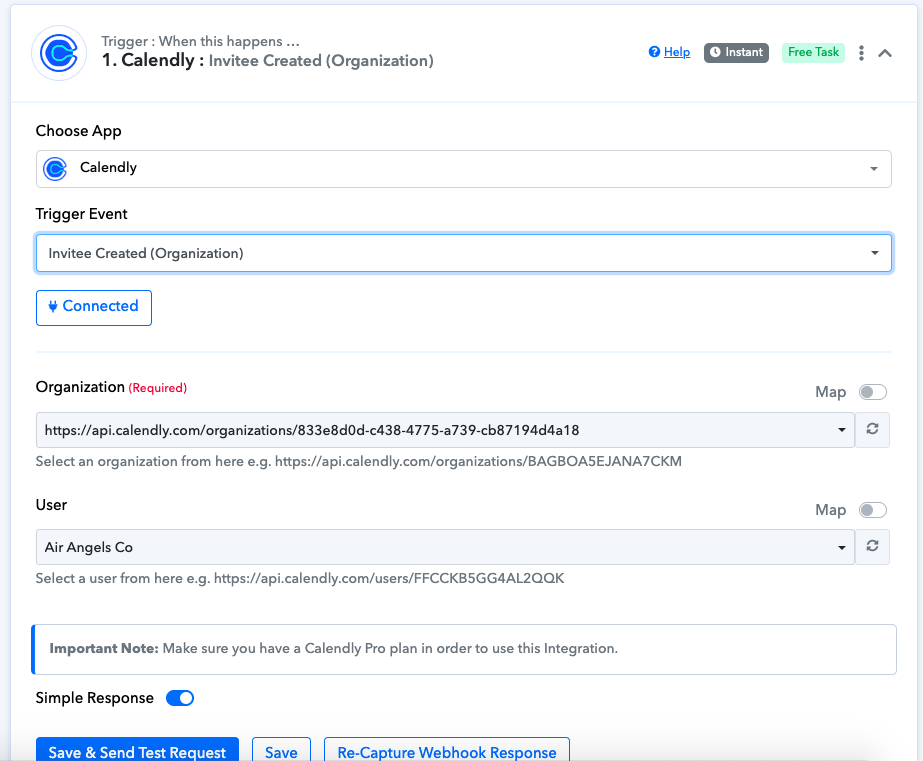Refresh the User list
Image resolution: width=923 pixels, height=761 pixels.
click(x=872, y=547)
